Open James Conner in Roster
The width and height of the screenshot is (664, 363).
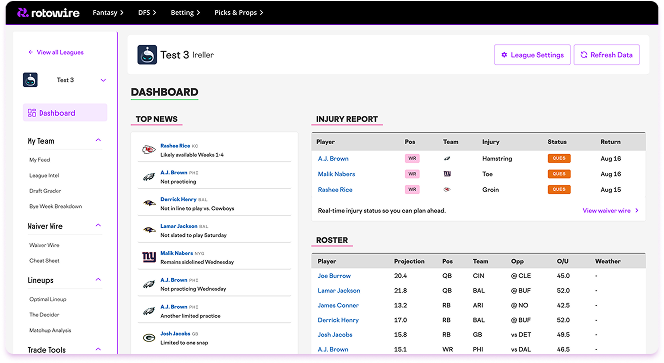coord(338,305)
